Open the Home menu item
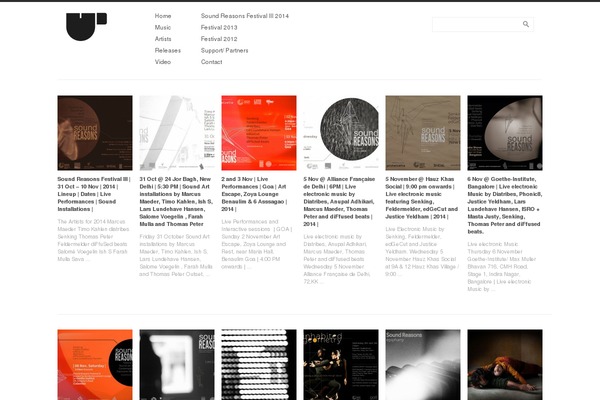This screenshot has height=400, width=600. click(x=163, y=16)
